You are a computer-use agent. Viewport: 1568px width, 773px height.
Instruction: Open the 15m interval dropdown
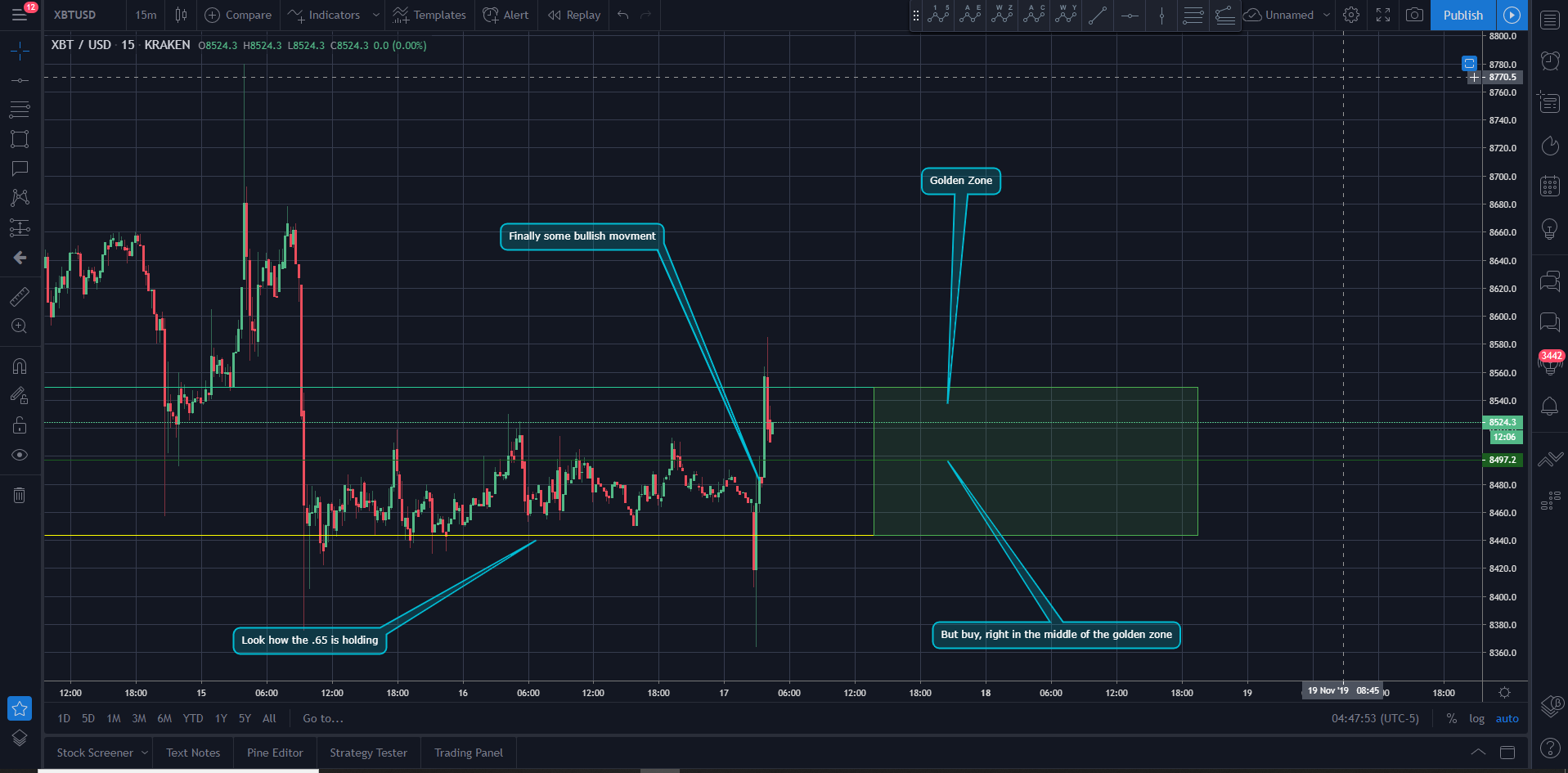[x=146, y=15]
